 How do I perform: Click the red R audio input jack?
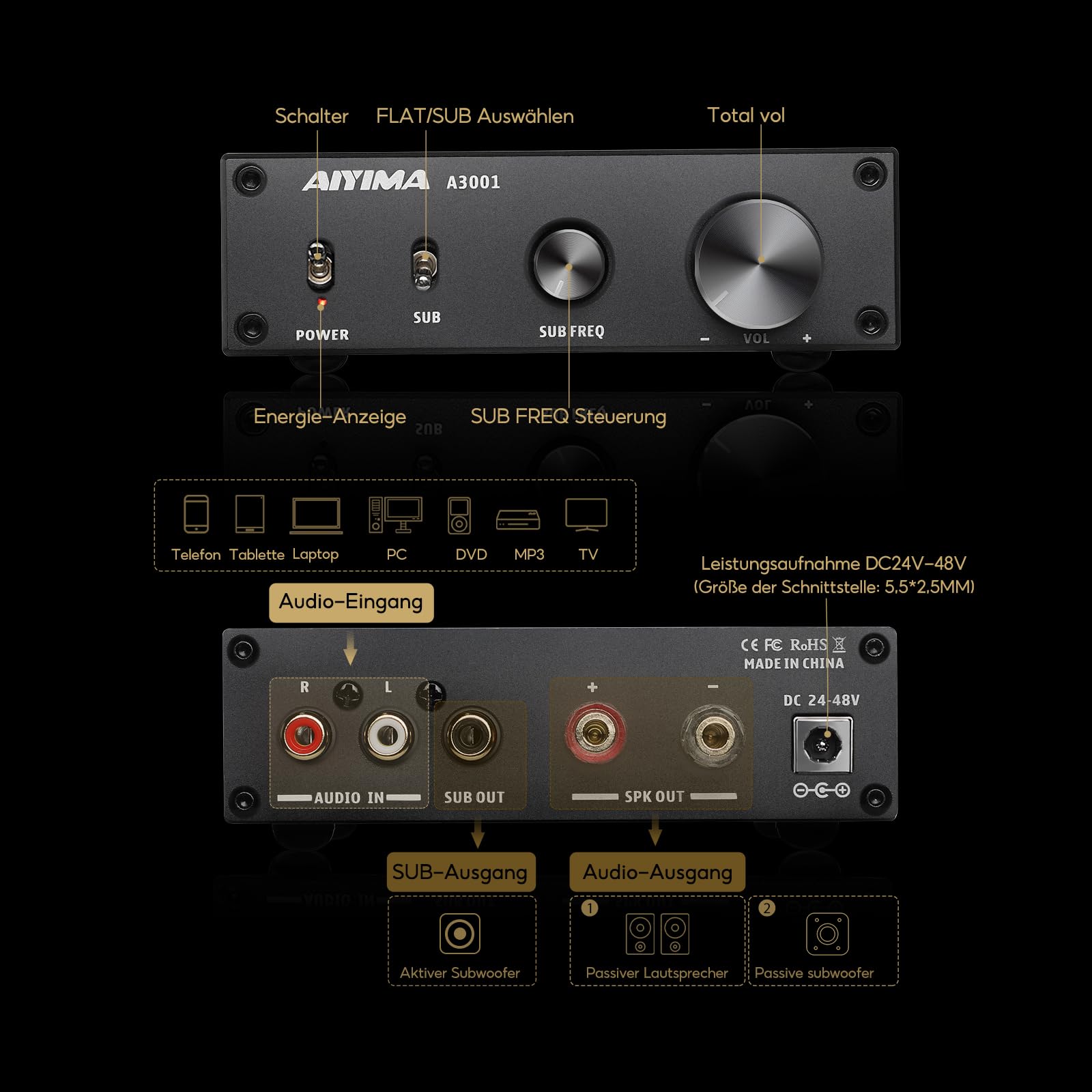tap(304, 735)
